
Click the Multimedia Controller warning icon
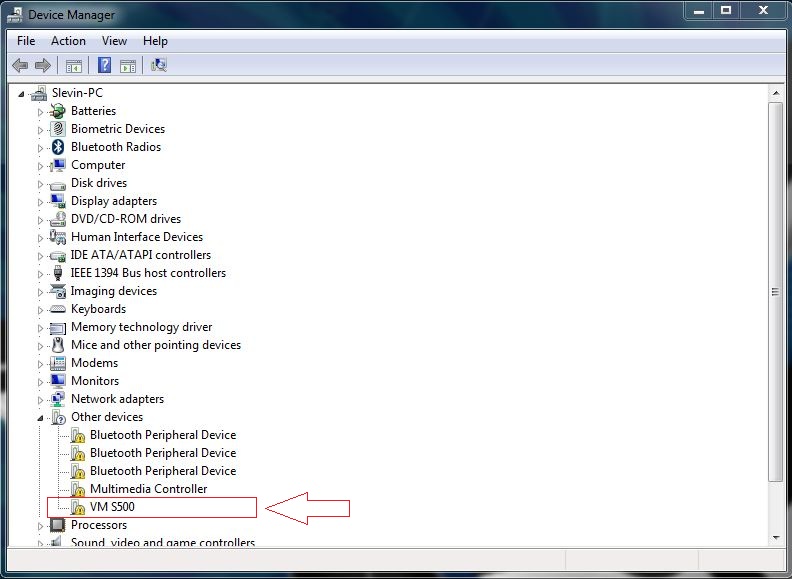pyautogui.click(x=78, y=489)
